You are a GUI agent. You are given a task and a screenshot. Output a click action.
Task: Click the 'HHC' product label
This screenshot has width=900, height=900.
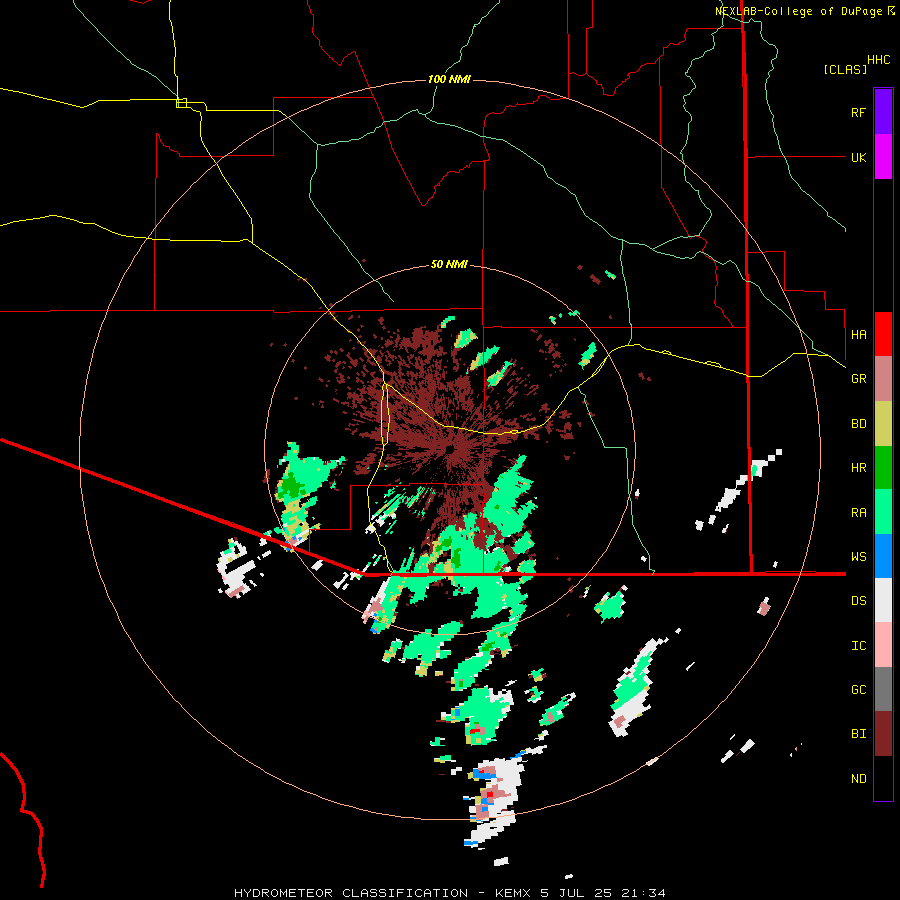(x=879, y=60)
